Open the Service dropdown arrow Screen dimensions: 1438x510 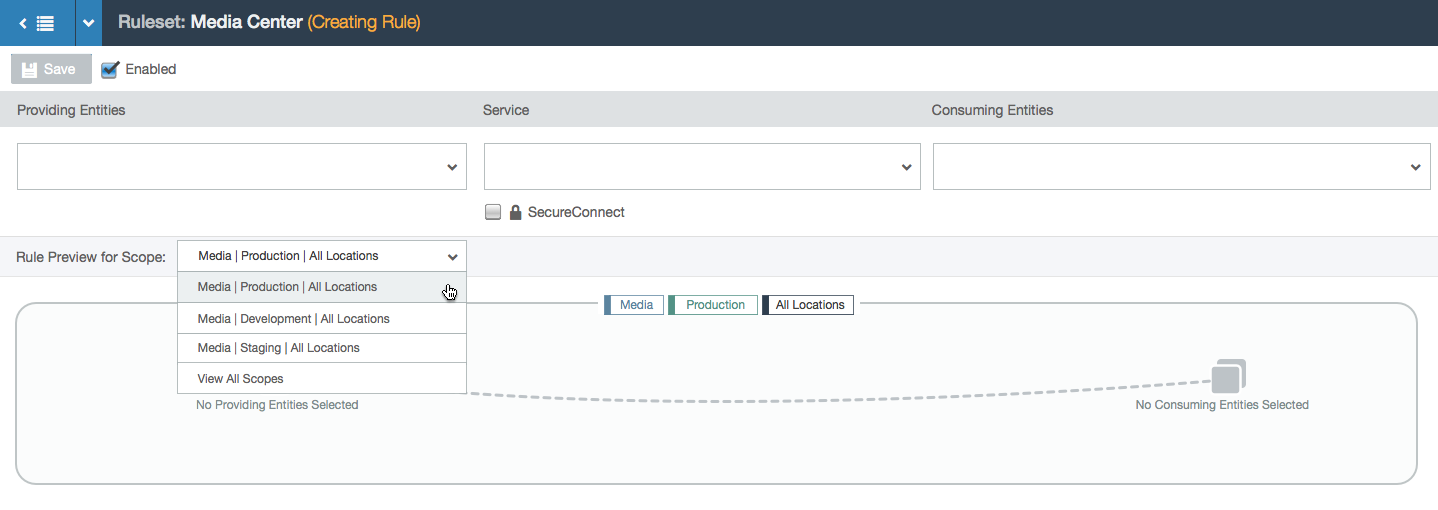point(906,167)
